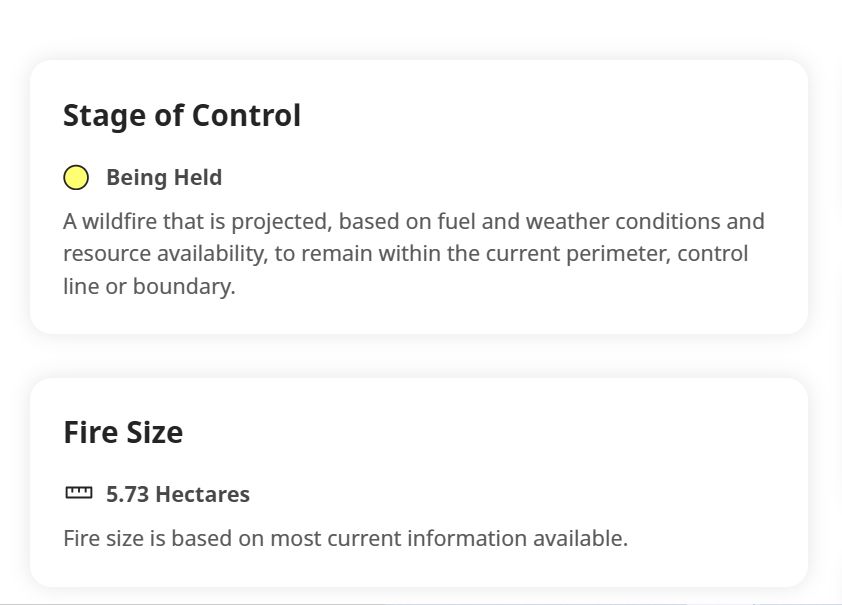This screenshot has height=605, width=842.
Task: Click the word 'Control' in the top heading
Action: pyautogui.click(x=246, y=115)
